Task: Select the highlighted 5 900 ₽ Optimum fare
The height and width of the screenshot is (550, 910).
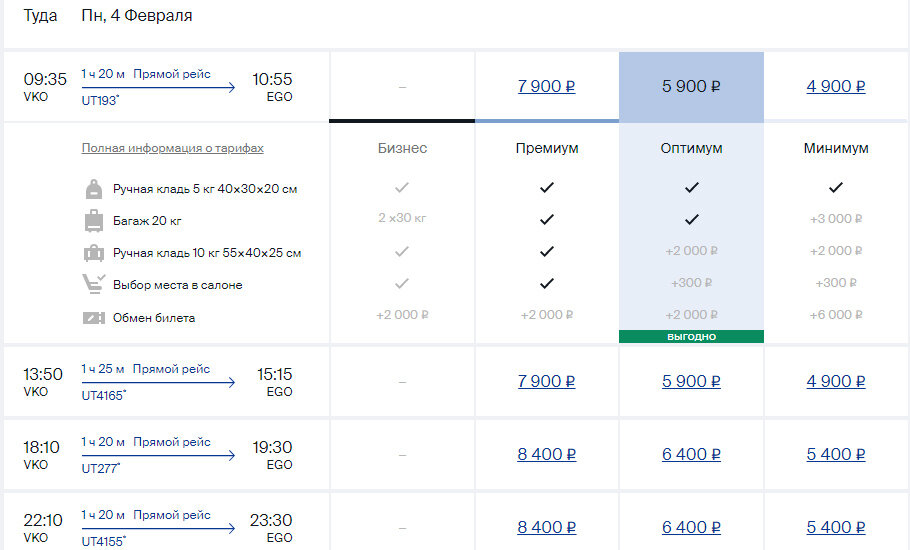Action: pos(691,86)
